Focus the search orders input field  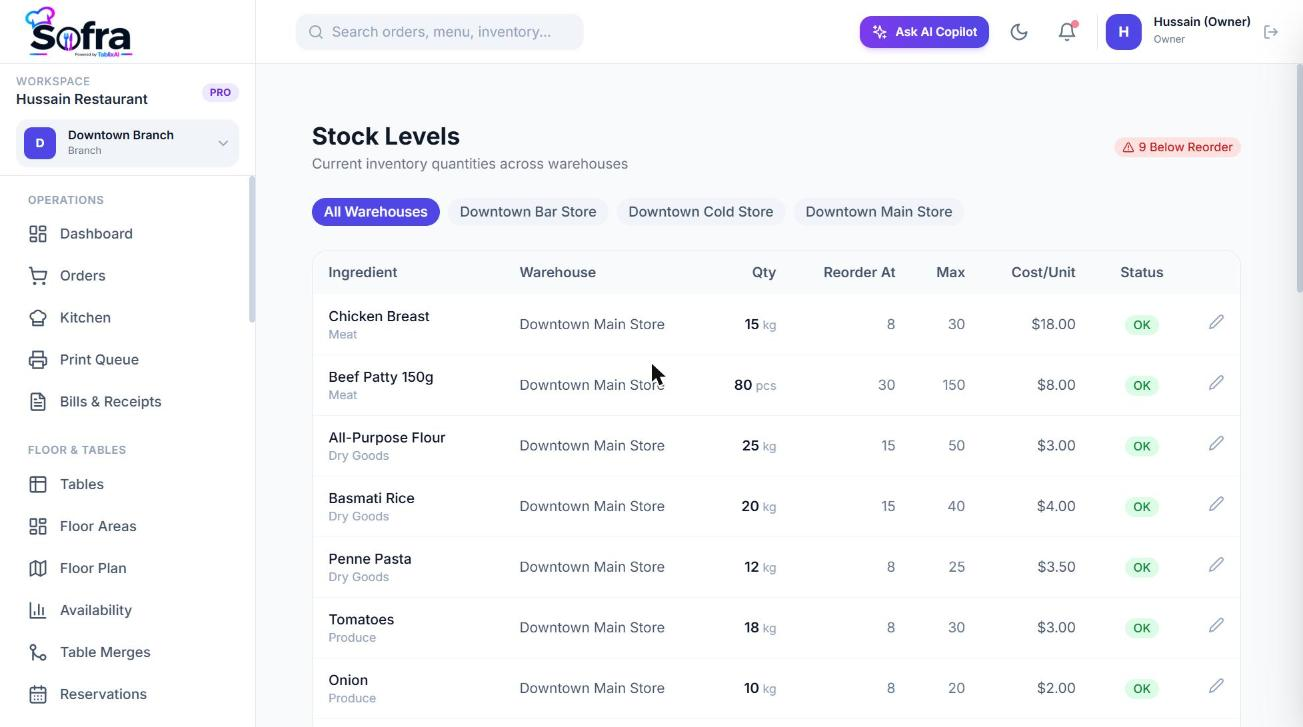click(439, 32)
